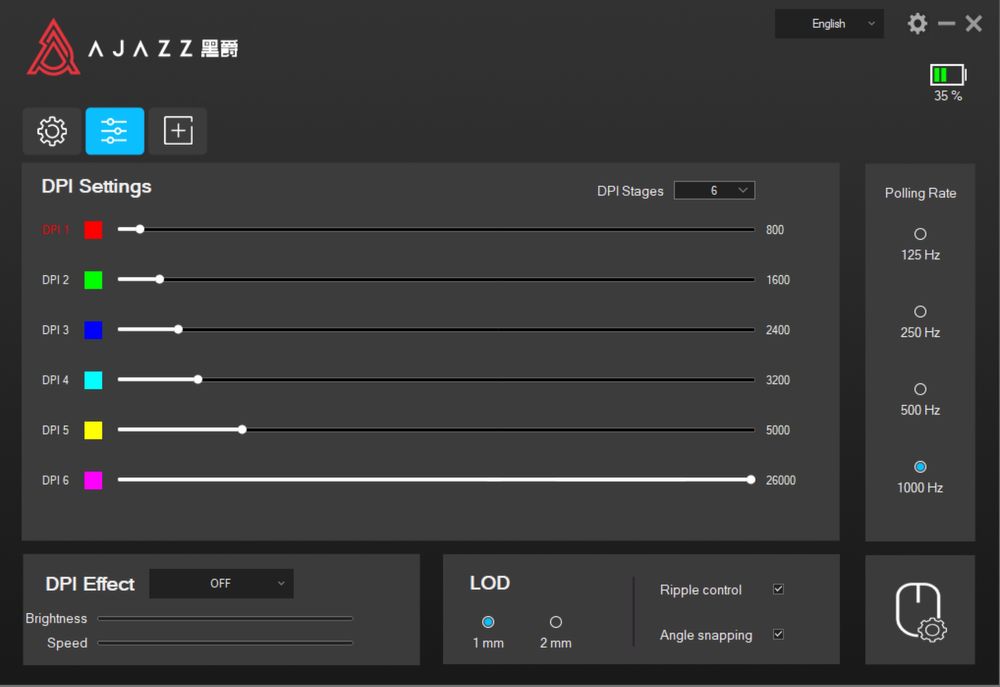Click the Brightness slider track
The image size is (1000, 687).
pyautogui.click(x=225, y=618)
